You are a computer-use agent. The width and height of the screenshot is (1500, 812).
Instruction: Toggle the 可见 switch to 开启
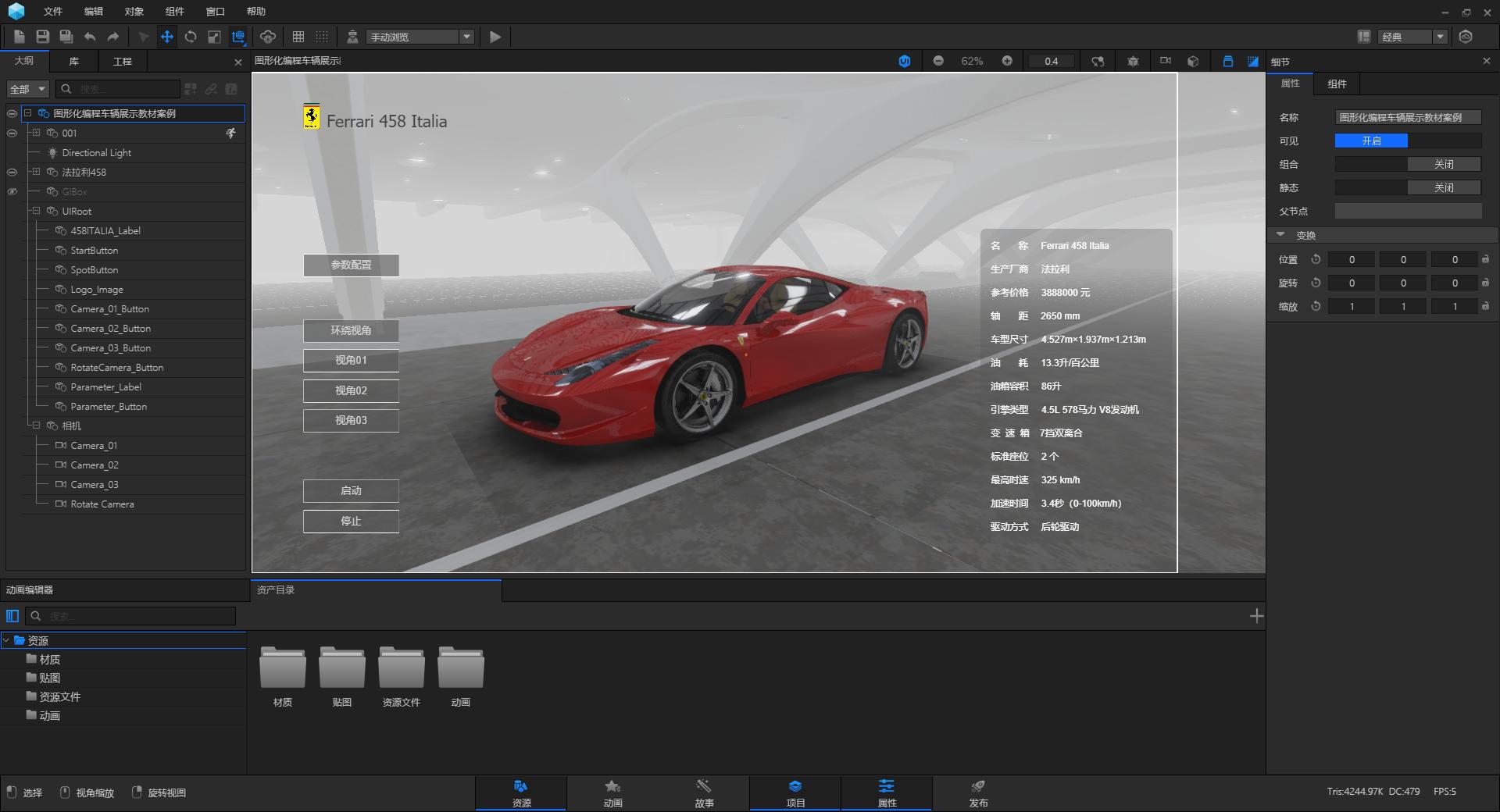tap(1408, 141)
